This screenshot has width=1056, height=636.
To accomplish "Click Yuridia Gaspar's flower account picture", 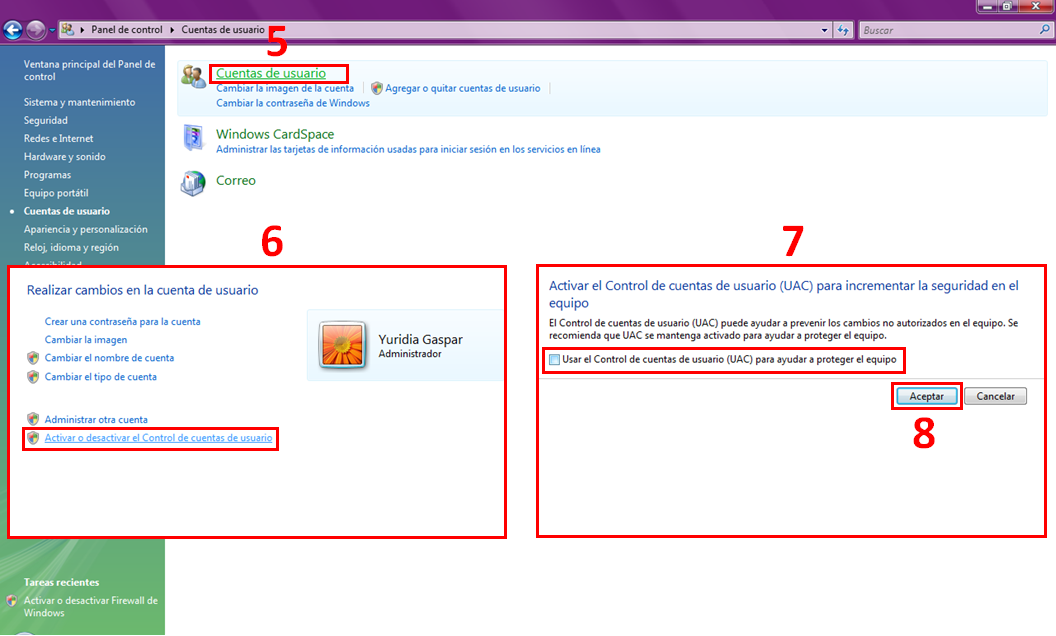I will click(x=342, y=345).
